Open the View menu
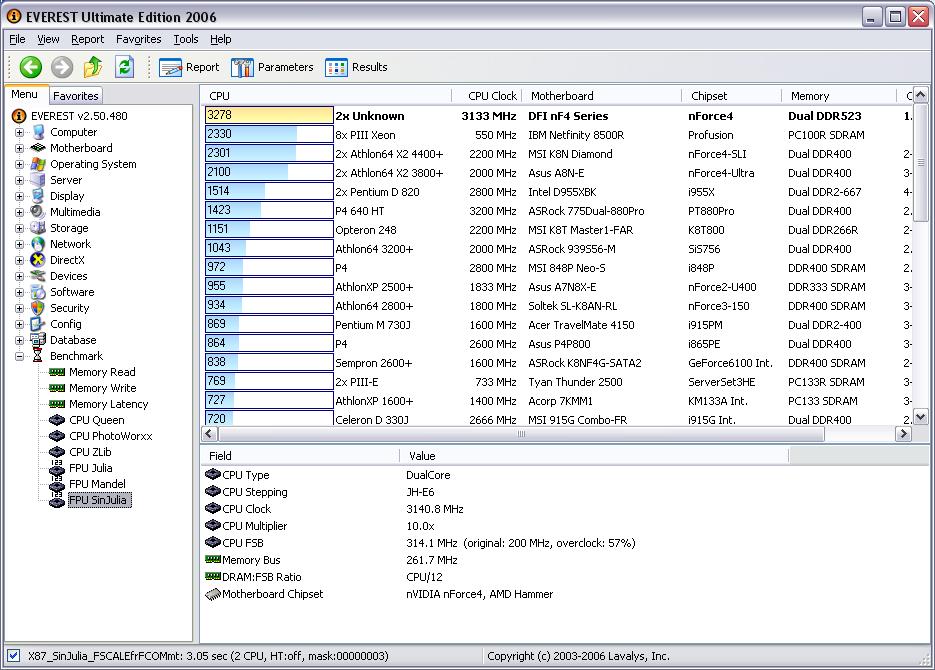Viewport: 935px width, 670px height. (x=48, y=39)
